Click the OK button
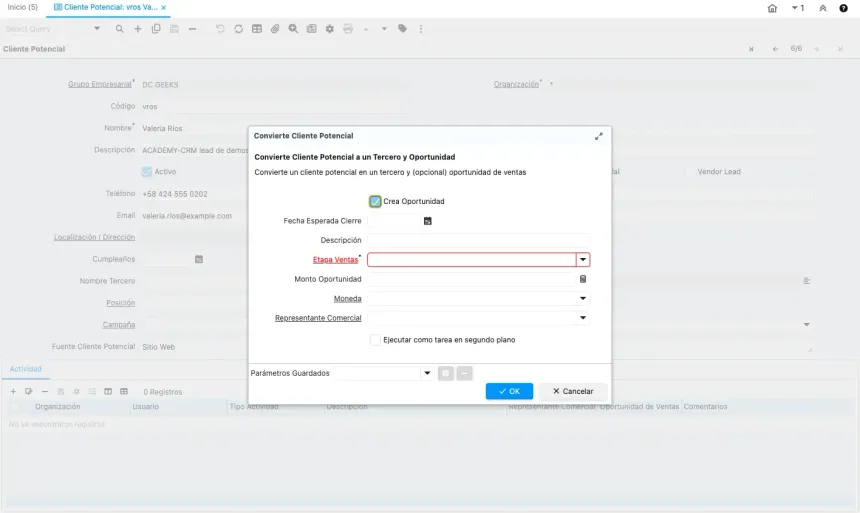Screen dimensions: 860x513 pos(509,391)
